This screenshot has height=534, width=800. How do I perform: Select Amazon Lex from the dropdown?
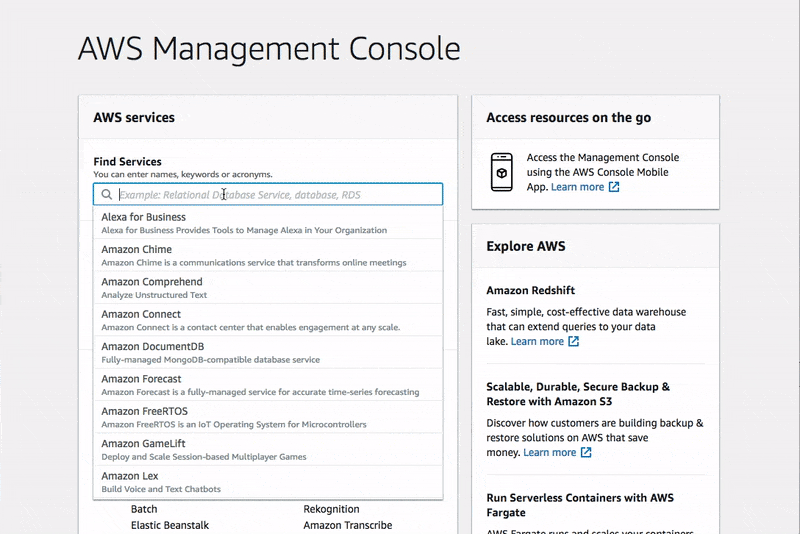[268, 482]
